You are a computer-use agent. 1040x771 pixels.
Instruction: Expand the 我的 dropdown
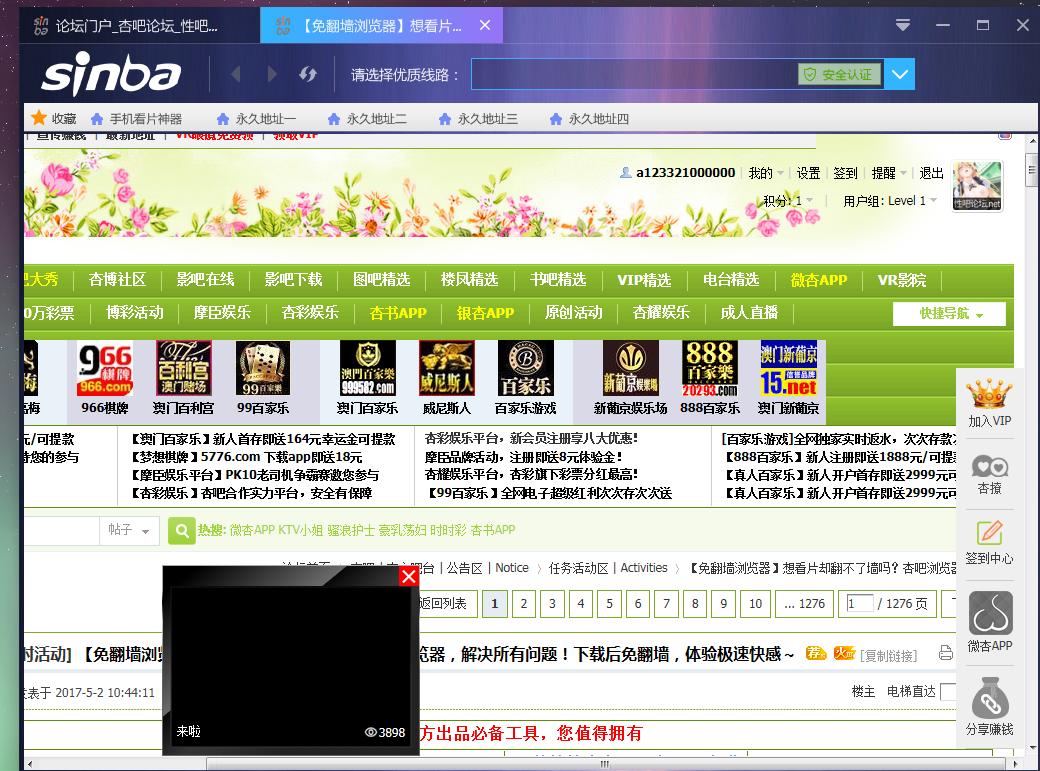(x=766, y=173)
